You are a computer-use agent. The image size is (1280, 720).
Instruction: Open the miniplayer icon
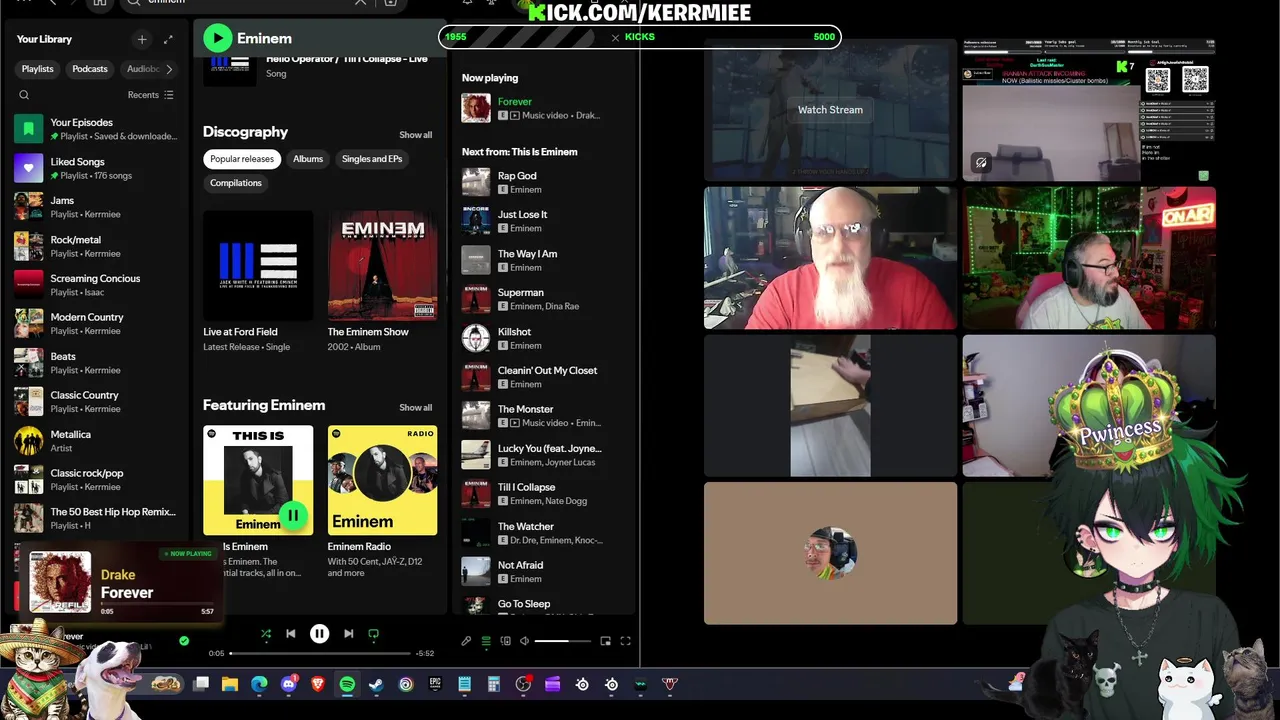click(x=605, y=641)
